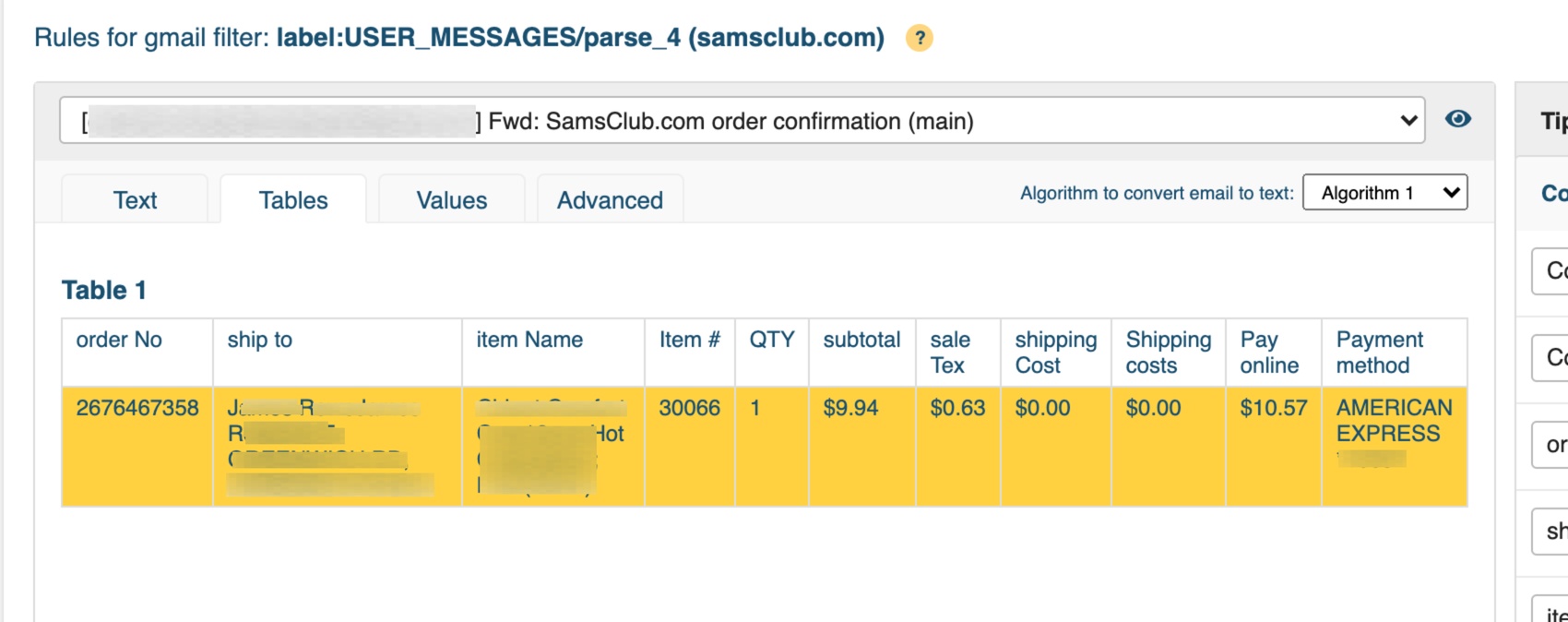Select order number 2676467358 cell
The height and width of the screenshot is (622, 1568).
click(x=137, y=408)
